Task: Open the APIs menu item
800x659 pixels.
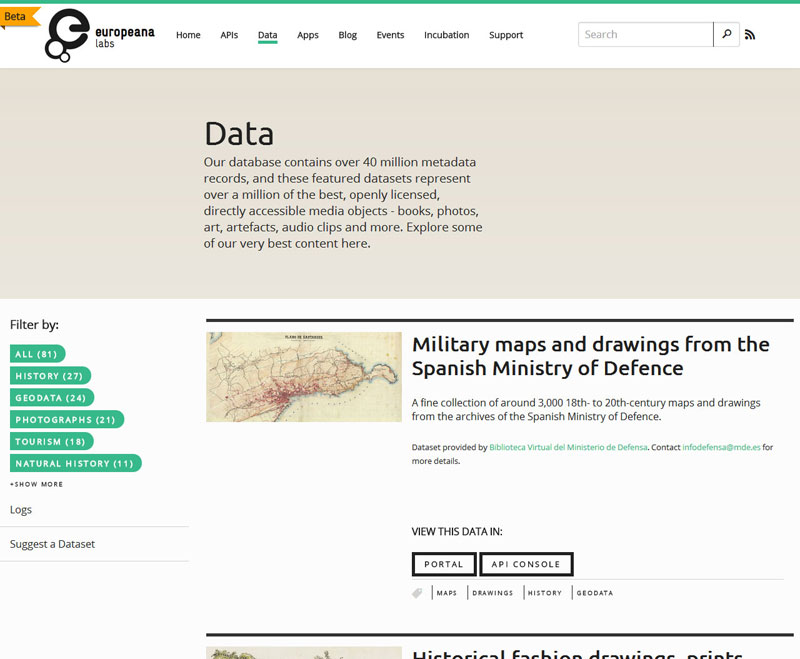Action: (229, 35)
